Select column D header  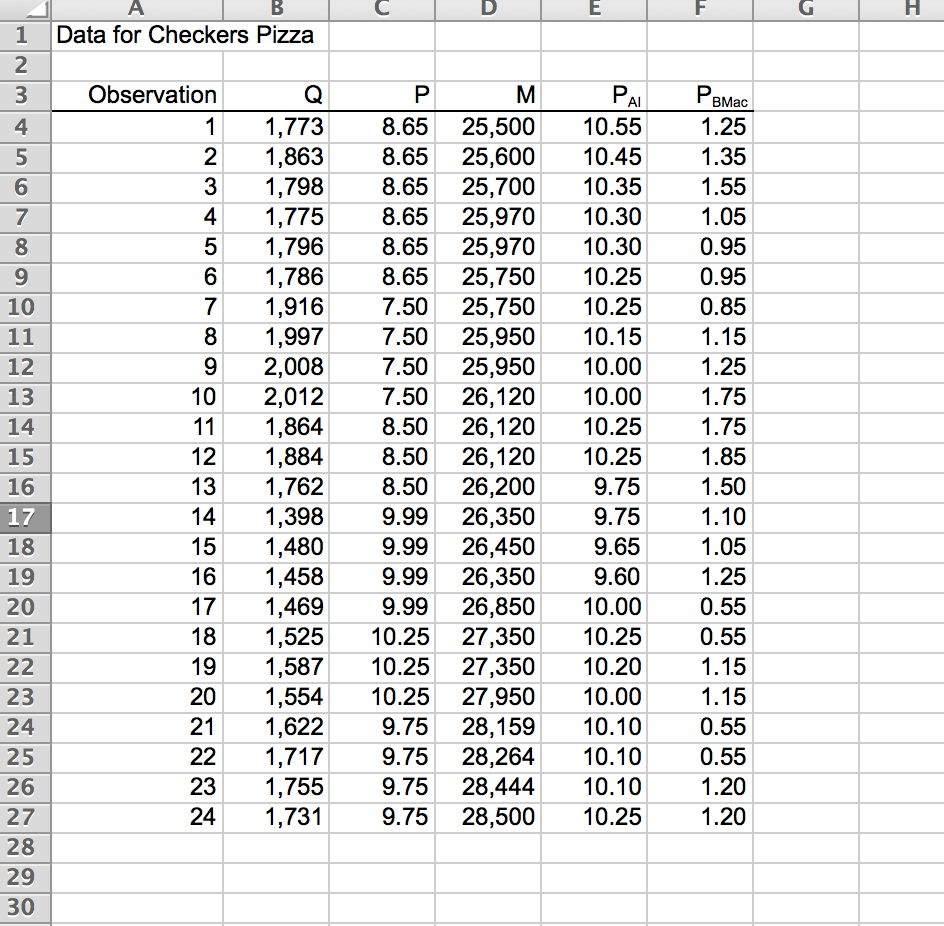click(489, 9)
